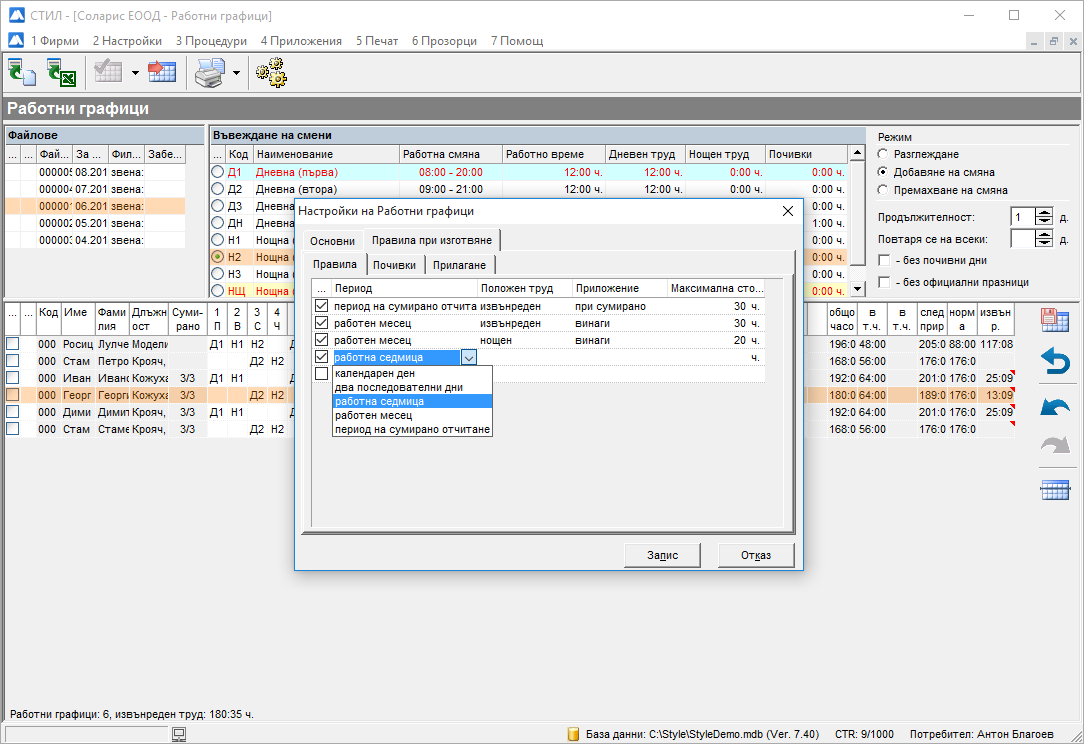Select the Разглеждане mode radio button
The height and width of the screenshot is (744, 1084).
tap(883, 154)
